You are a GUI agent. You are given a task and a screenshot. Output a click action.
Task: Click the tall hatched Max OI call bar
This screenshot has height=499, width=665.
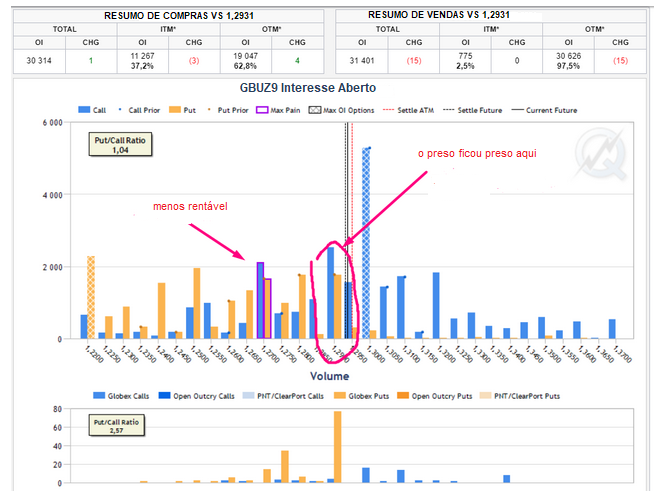[x=366, y=242]
